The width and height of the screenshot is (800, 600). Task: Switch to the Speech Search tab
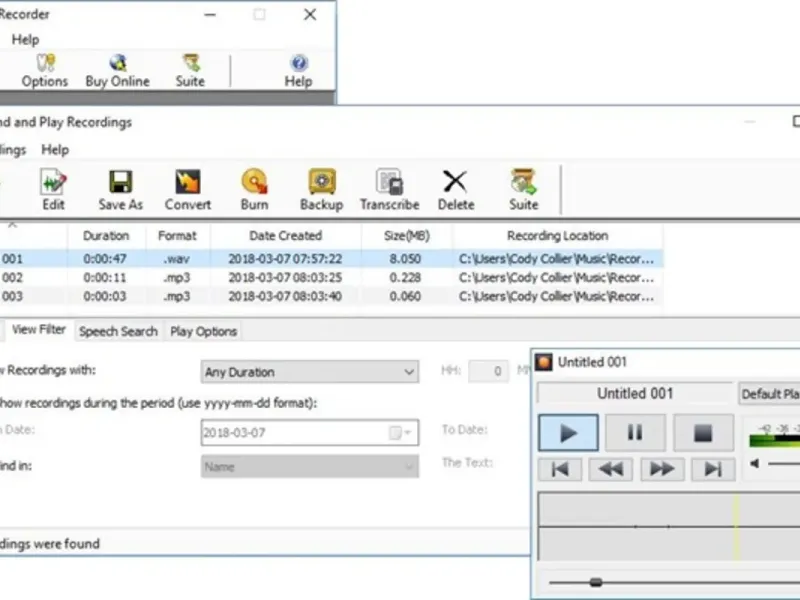click(118, 332)
